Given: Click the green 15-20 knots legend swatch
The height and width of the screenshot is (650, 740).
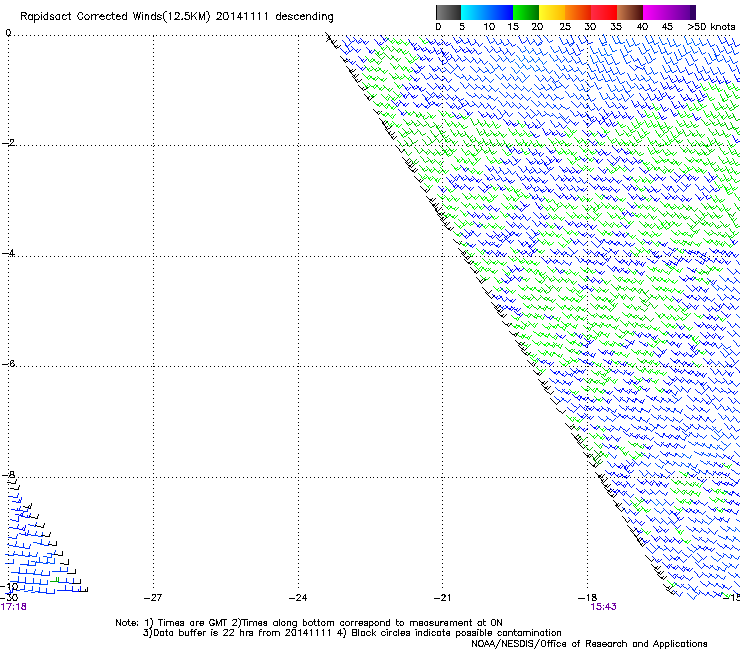Looking at the screenshot, I should click(x=526, y=12).
